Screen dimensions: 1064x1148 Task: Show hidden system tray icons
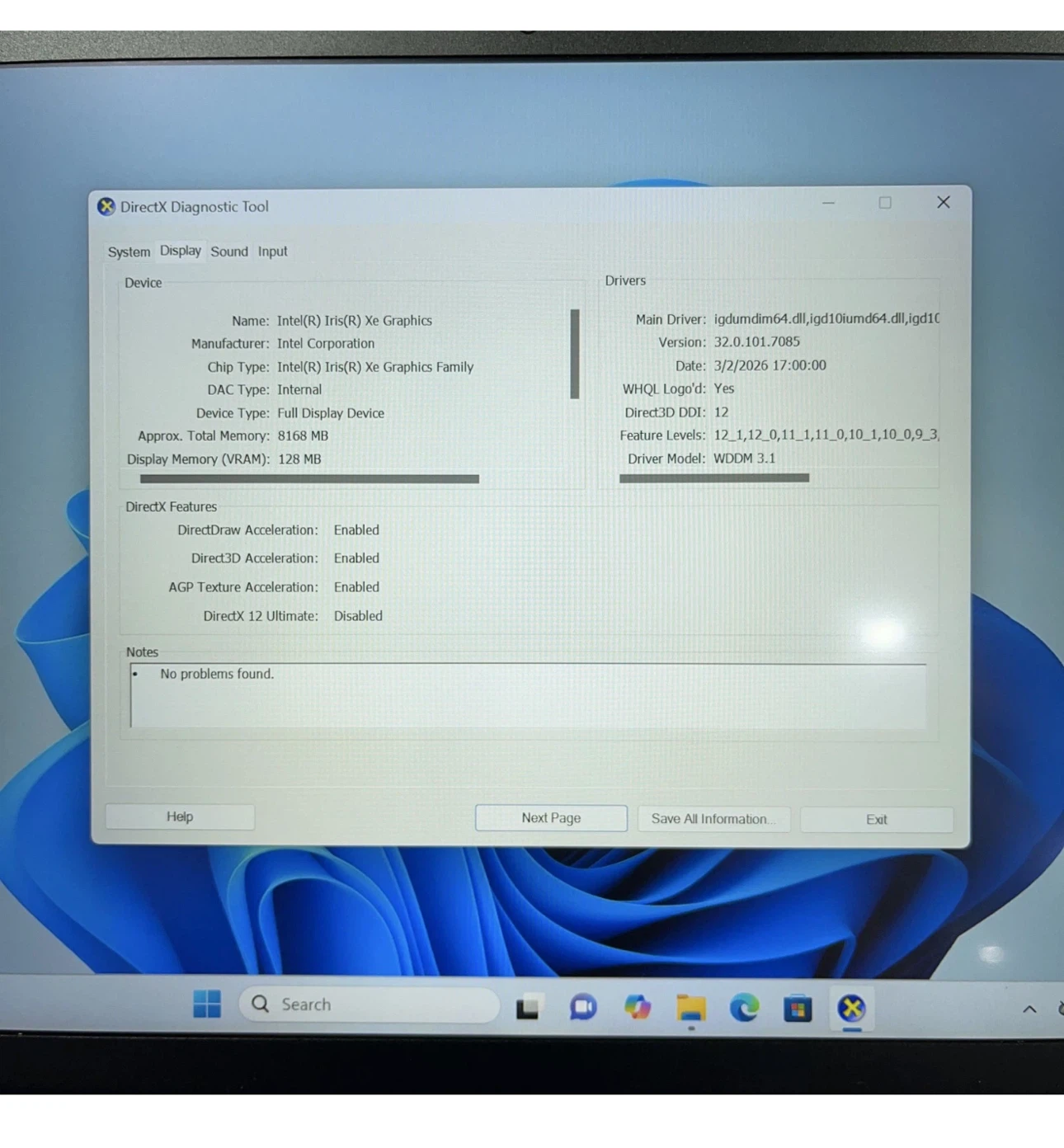pos(1029,1009)
